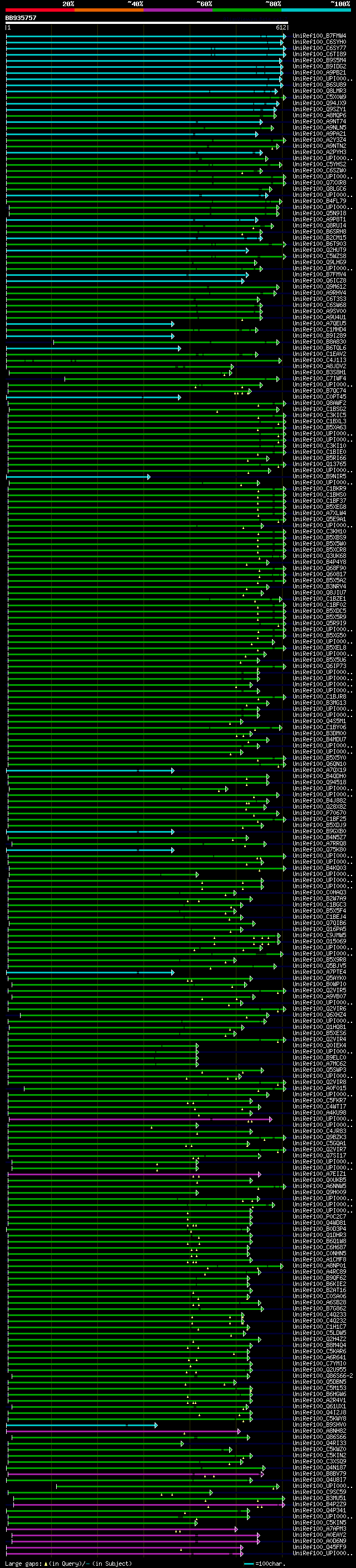Click the UniRef100_Q9M612 label
The width and height of the screenshot is (356, 1568).
319,286
